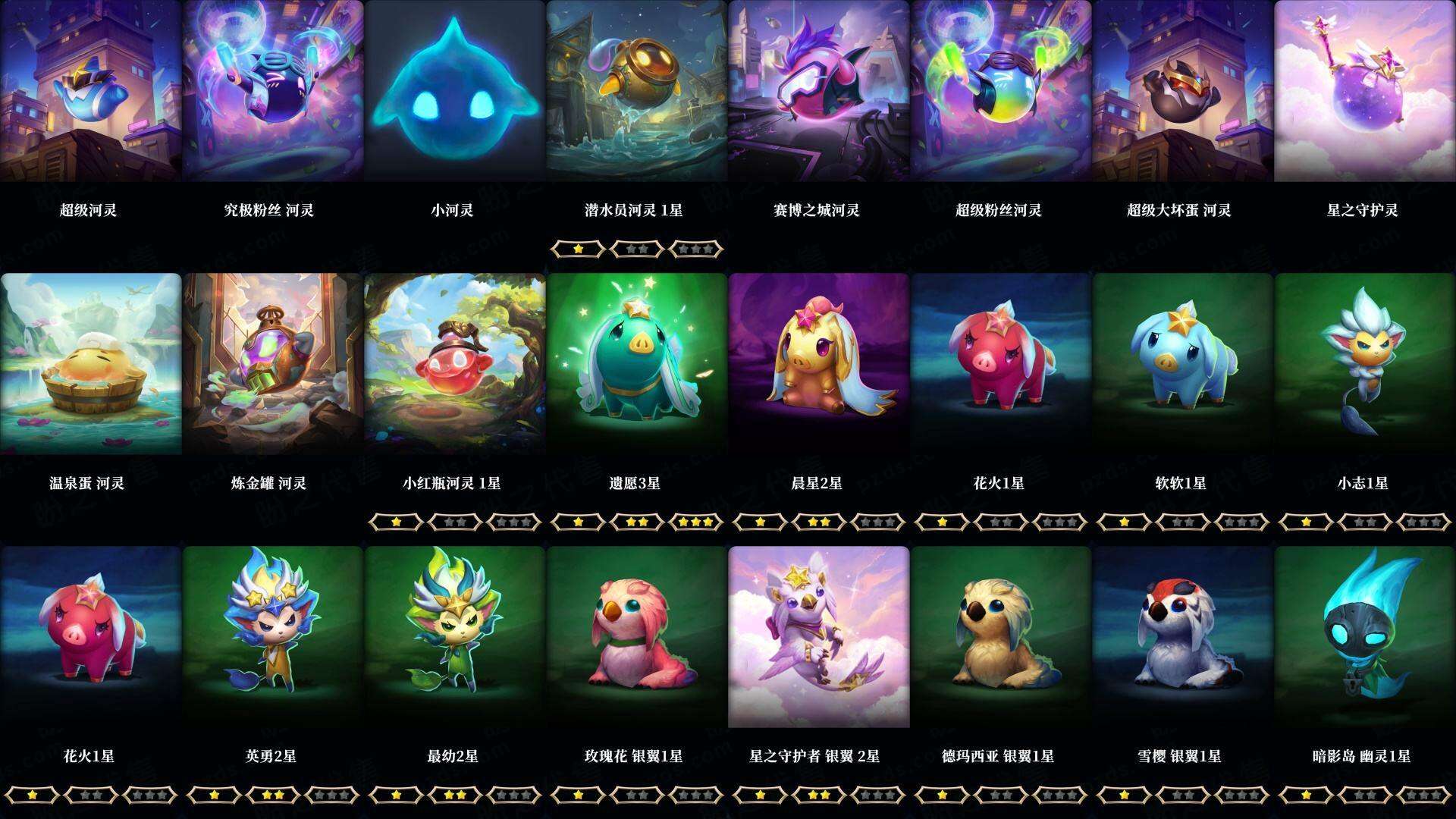Choose three-star tier under 潜水员河灵
This screenshot has height=819, width=1456.
click(x=696, y=249)
